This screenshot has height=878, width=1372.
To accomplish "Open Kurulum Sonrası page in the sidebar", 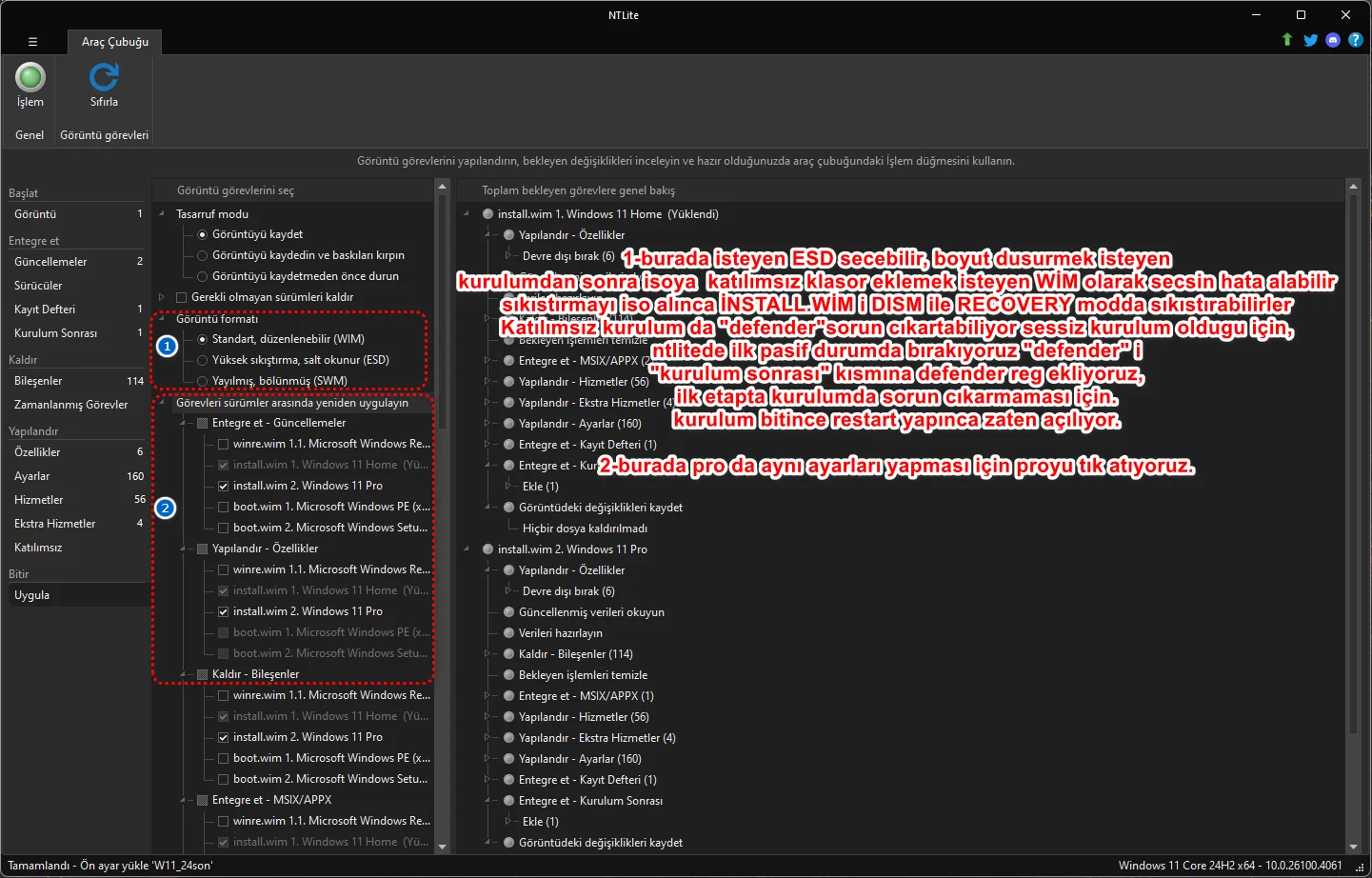I will 76,333.
